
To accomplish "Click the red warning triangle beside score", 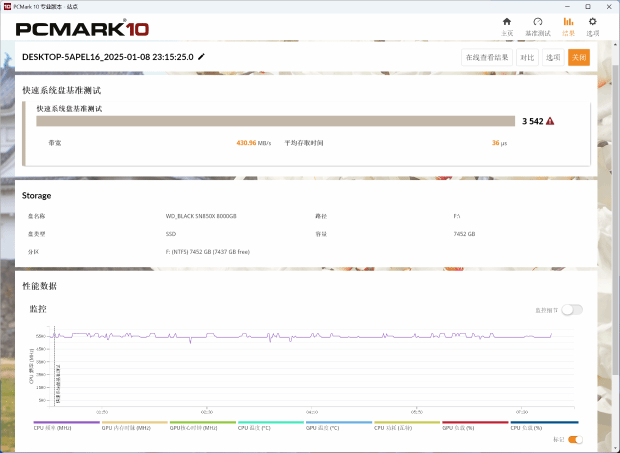I will [x=550, y=121].
